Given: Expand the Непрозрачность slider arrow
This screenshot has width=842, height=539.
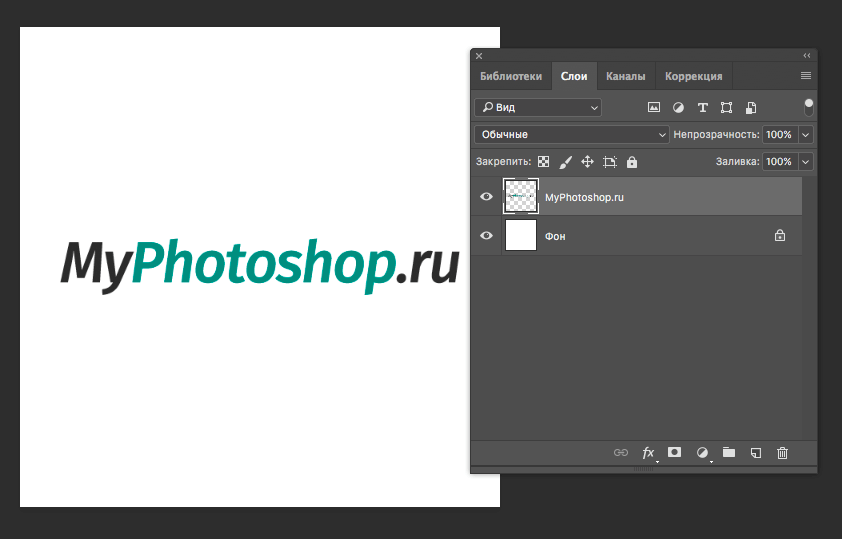Looking at the screenshot, I should click(805, 135).
